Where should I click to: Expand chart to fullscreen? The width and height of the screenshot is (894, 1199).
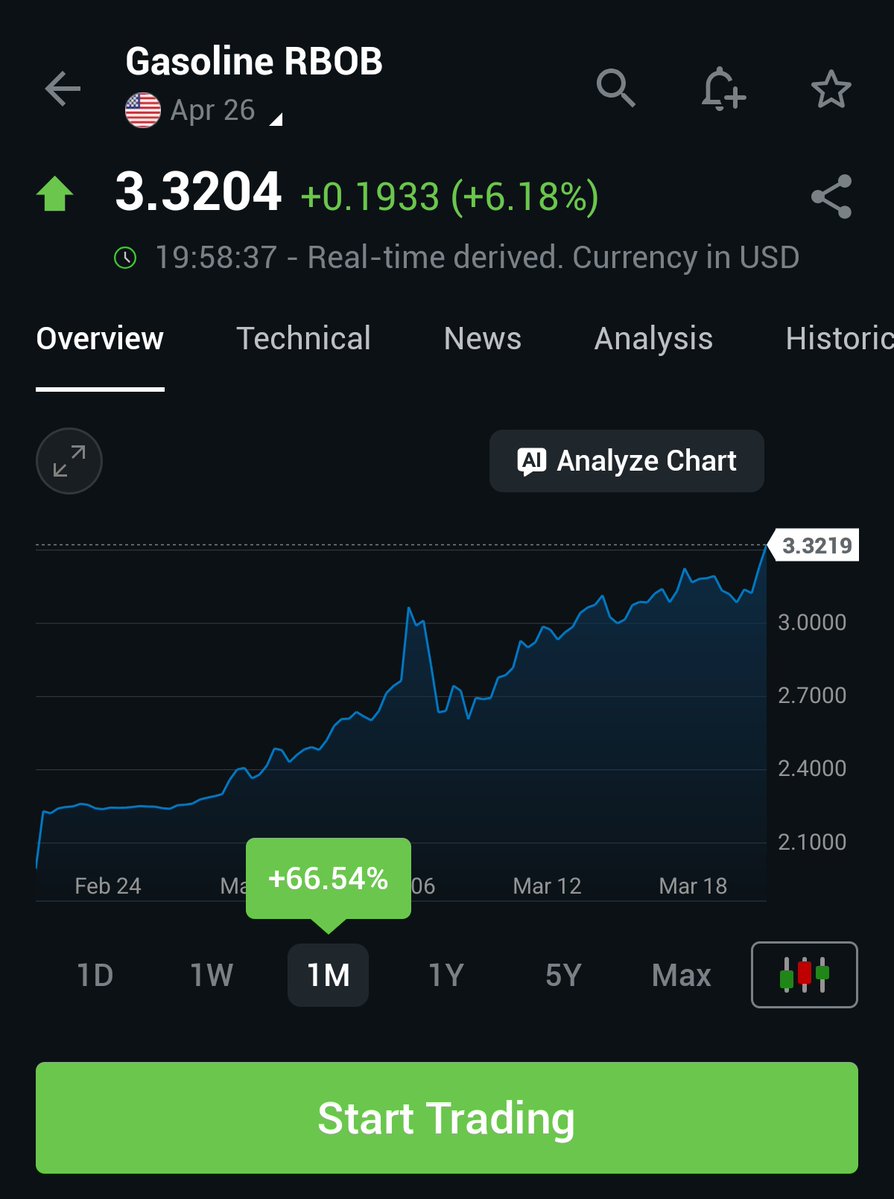pyautogui.click(x=69, y=461)
